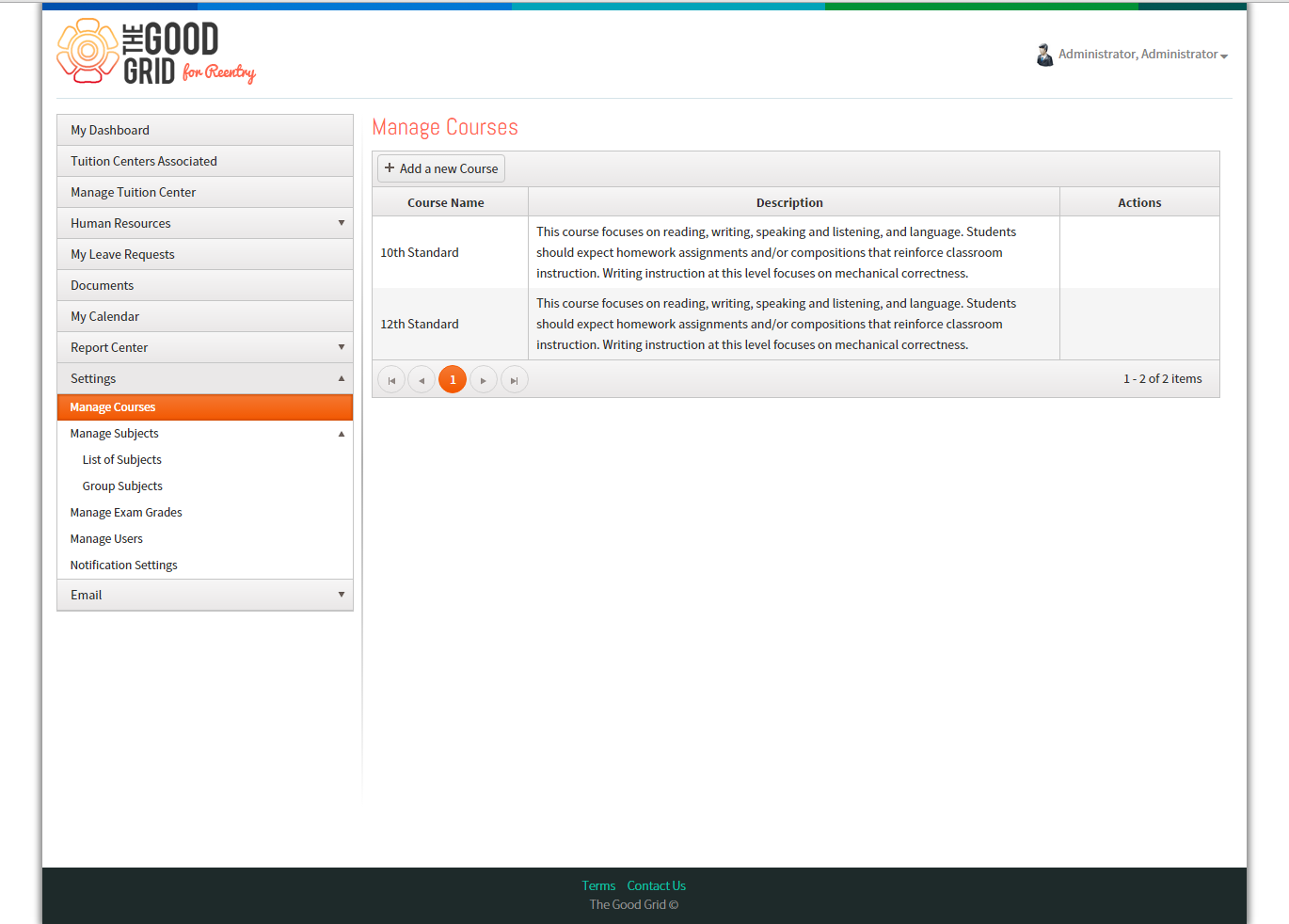Image resolution: width=1289 pixels, height=924 pixels.
Task: Open the Administrator user dropdown
Action: pyautogui.click(x=1143, y=55)
